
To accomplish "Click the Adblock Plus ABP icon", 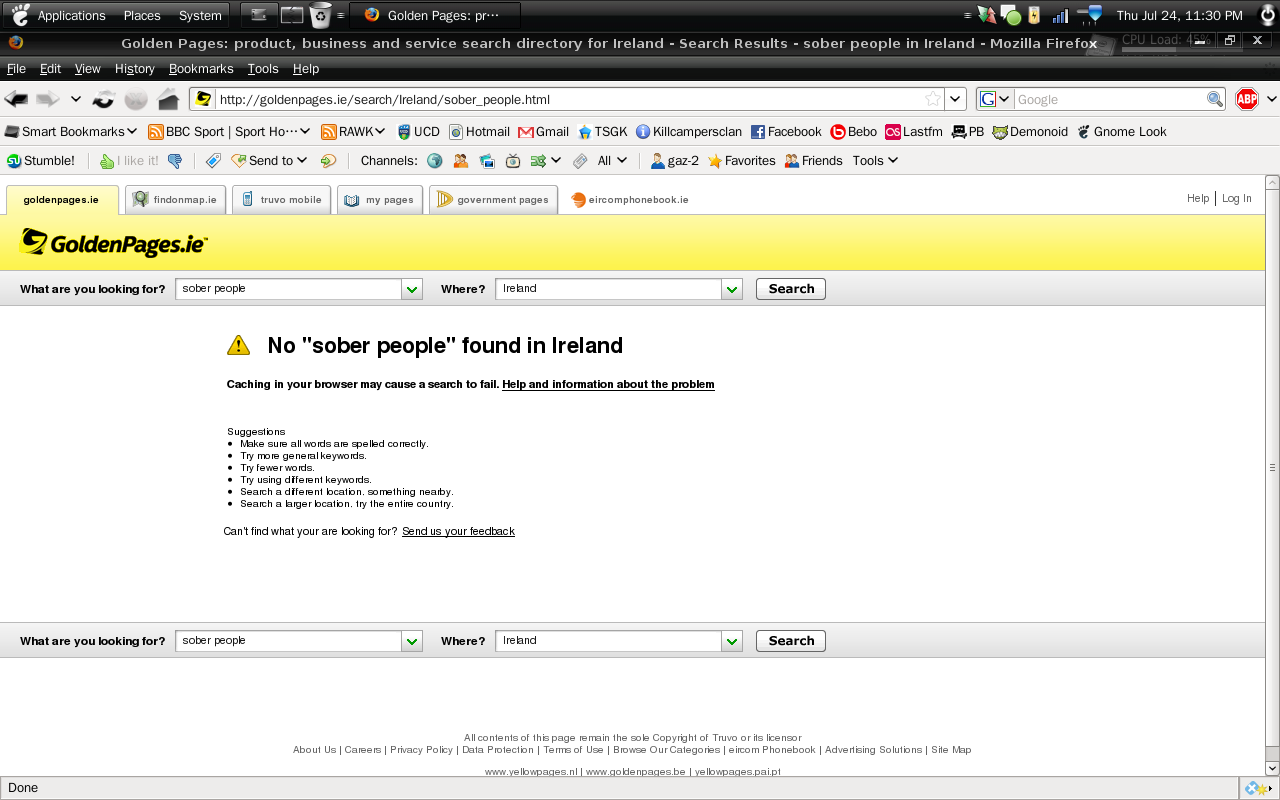I will tap(1246, 99).
